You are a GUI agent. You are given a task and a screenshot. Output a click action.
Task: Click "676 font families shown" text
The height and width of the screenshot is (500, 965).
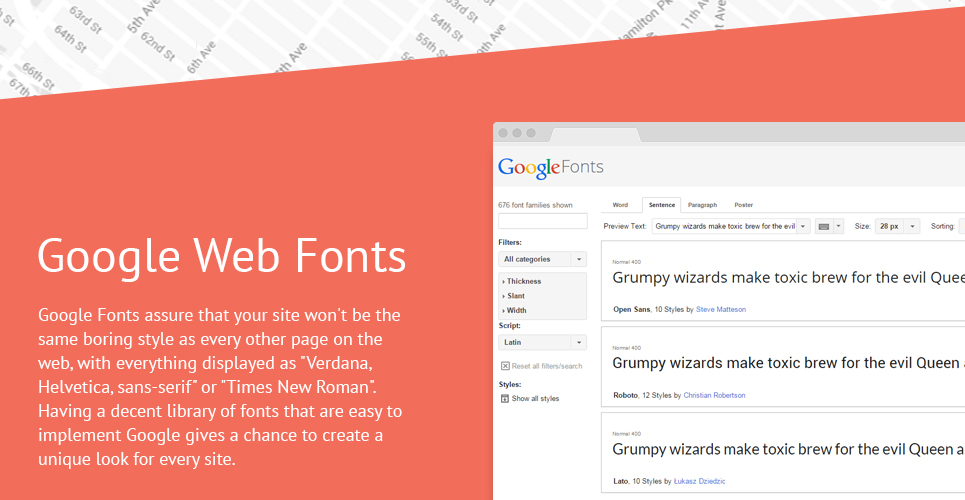coord(535,205)
